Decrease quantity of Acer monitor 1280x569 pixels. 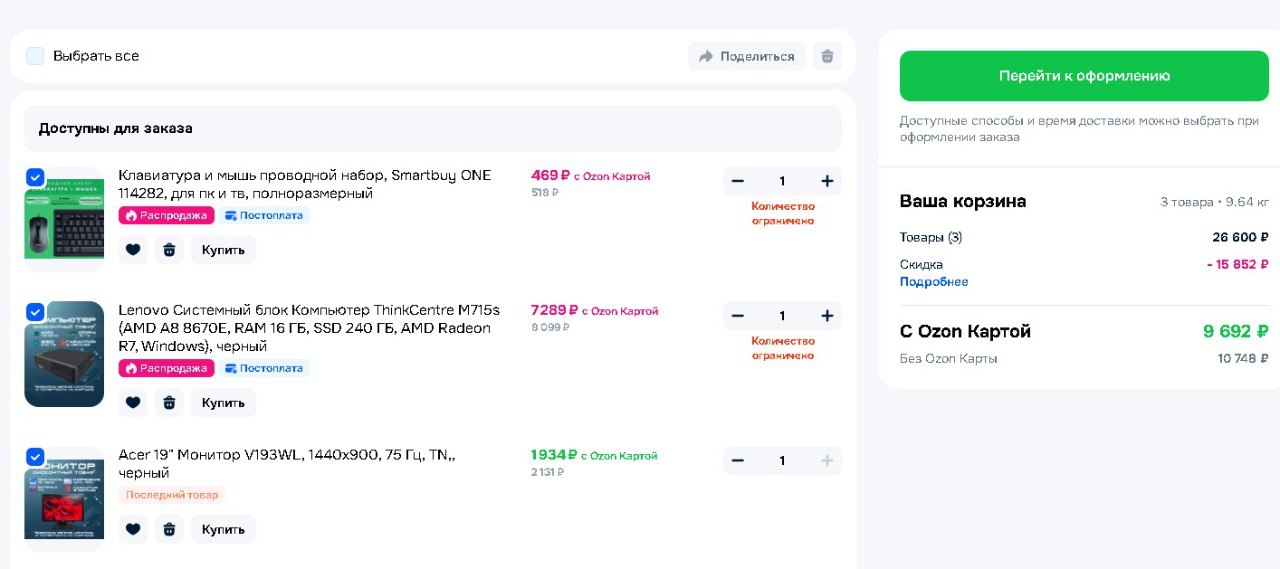[x=738, y=461]
